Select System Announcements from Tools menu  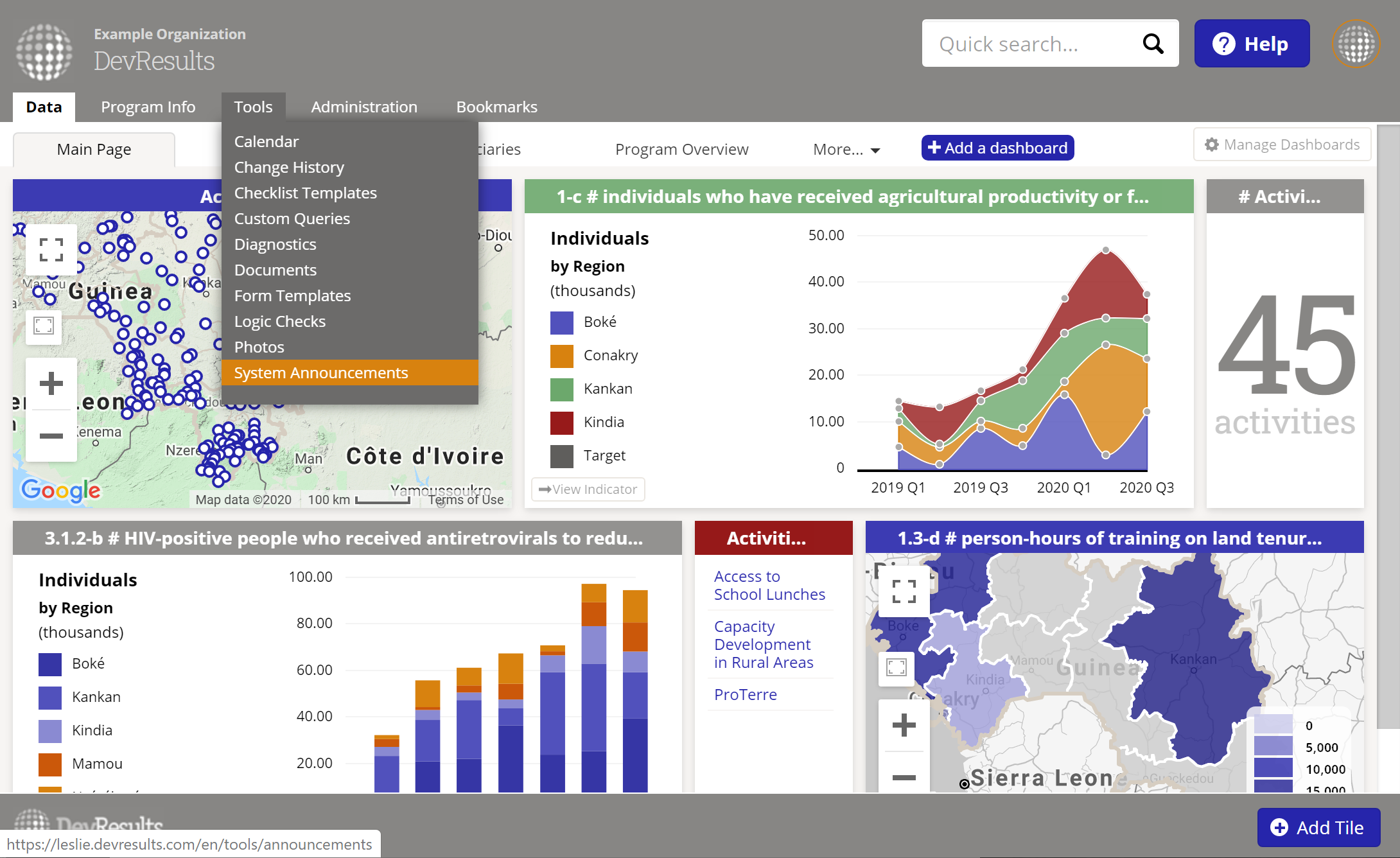coord(321,373)
